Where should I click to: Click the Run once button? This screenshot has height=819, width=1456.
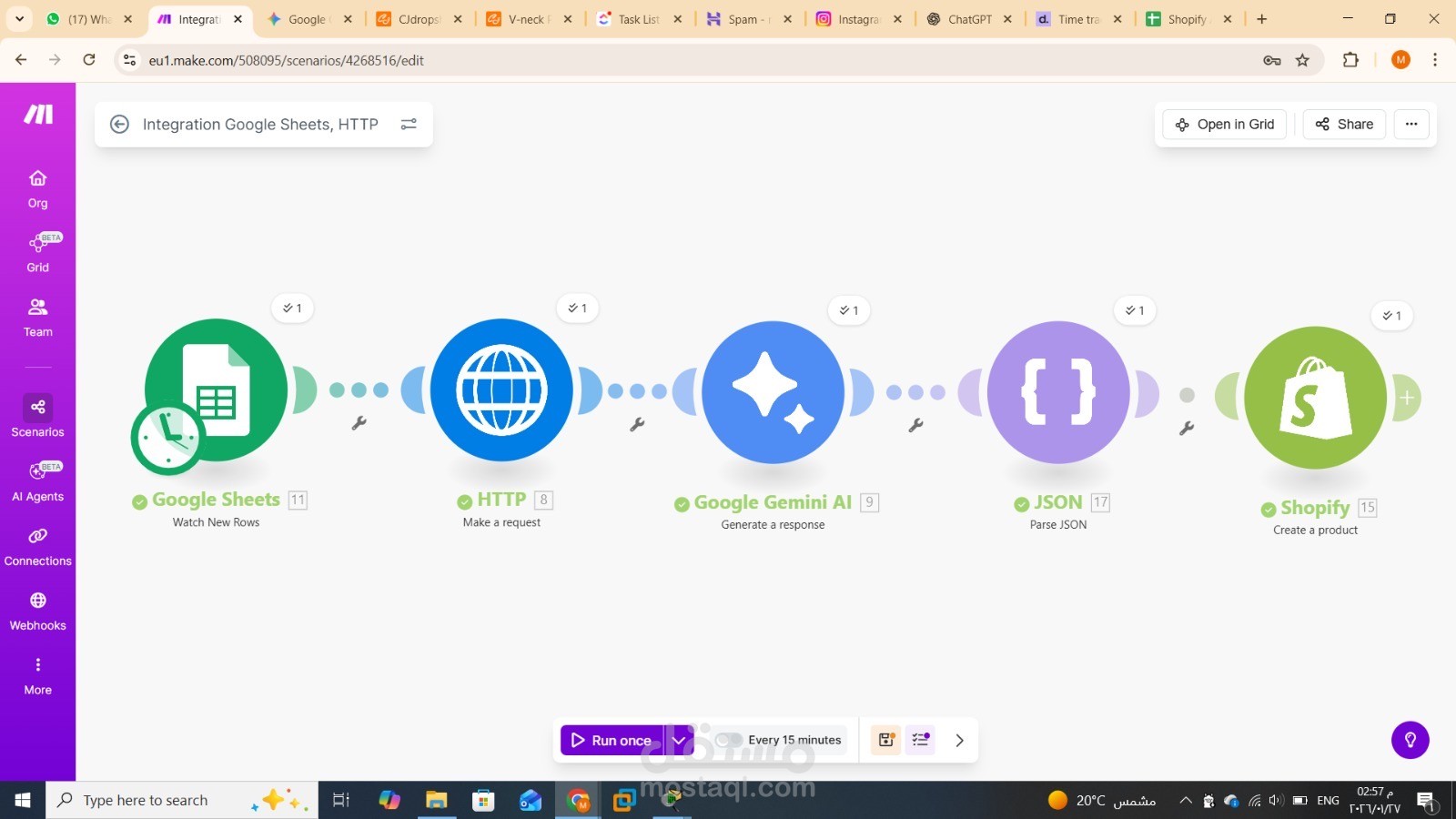coord(612,741)
